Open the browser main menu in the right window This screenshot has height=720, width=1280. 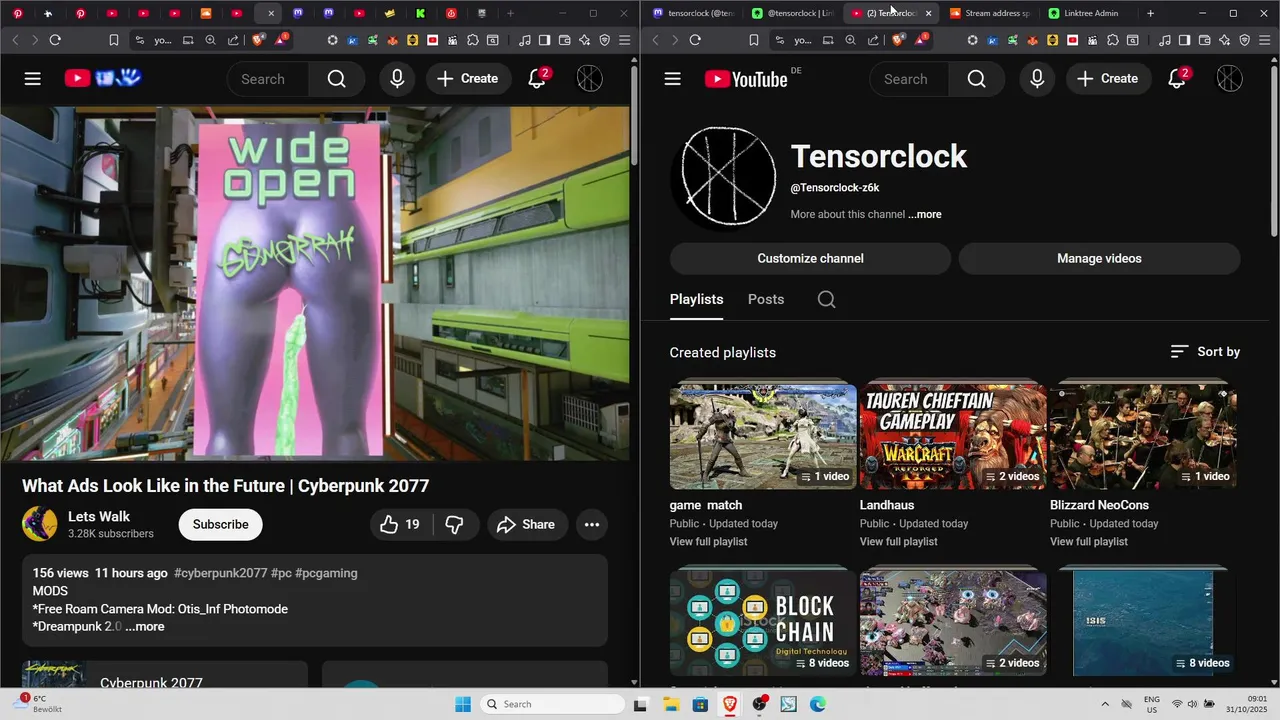coord(1264,40)
